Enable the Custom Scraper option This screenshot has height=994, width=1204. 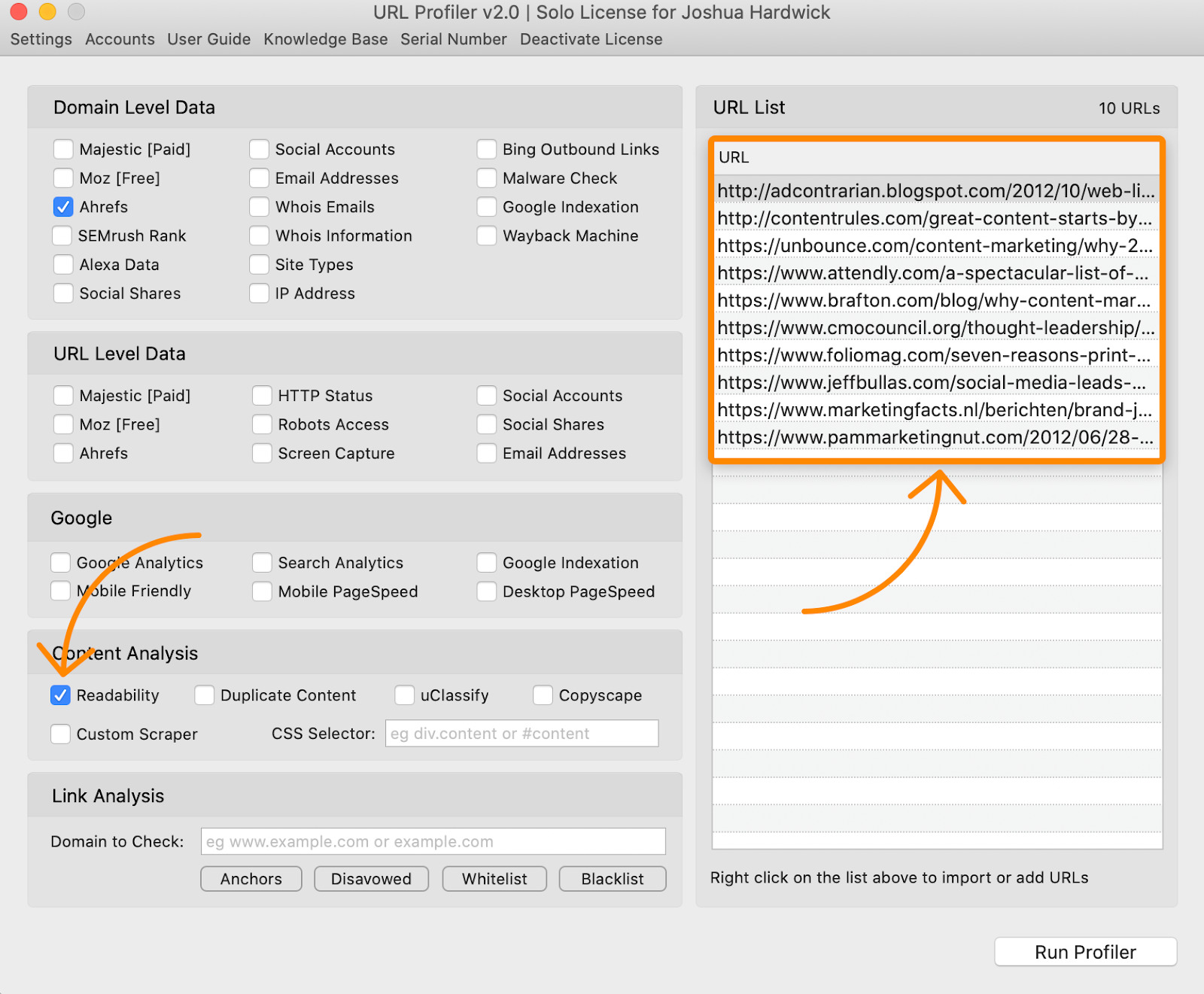click(60, 734)
